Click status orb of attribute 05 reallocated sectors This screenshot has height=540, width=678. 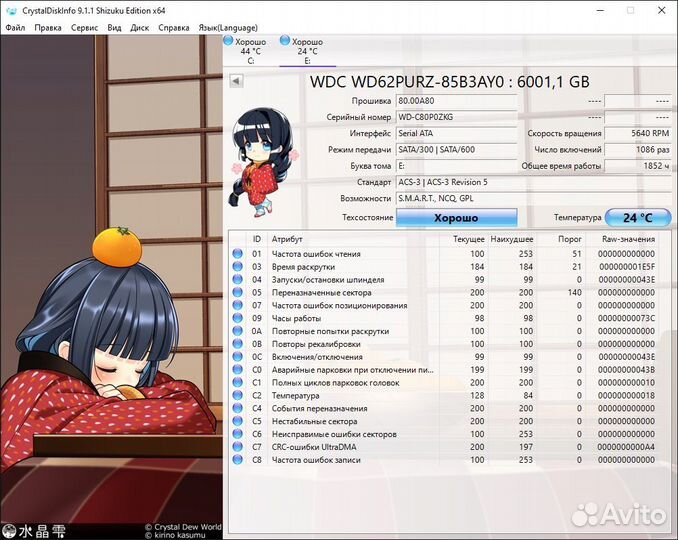pyautogui.click(x=238, y=293)
